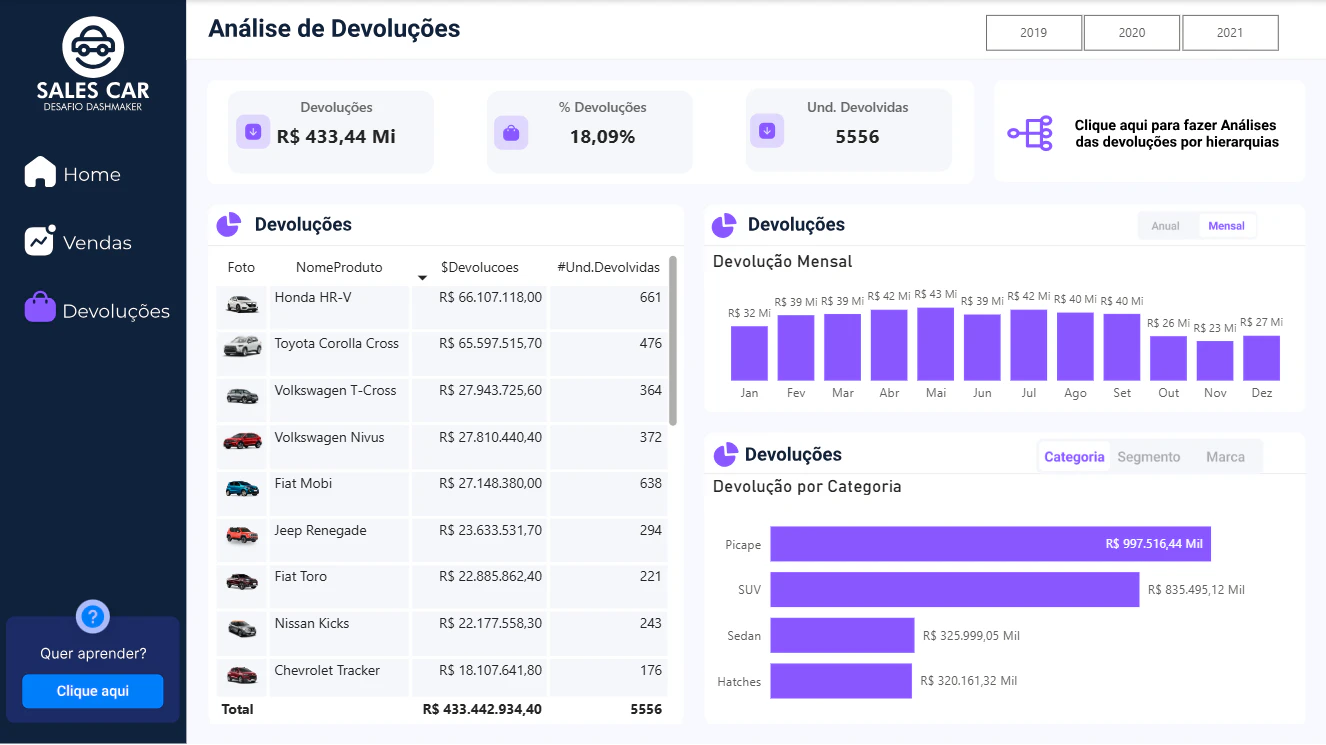This screenshot has width=1326, height=745.
Task: Click the Honda HR-V product name
Action: (313, 297)
